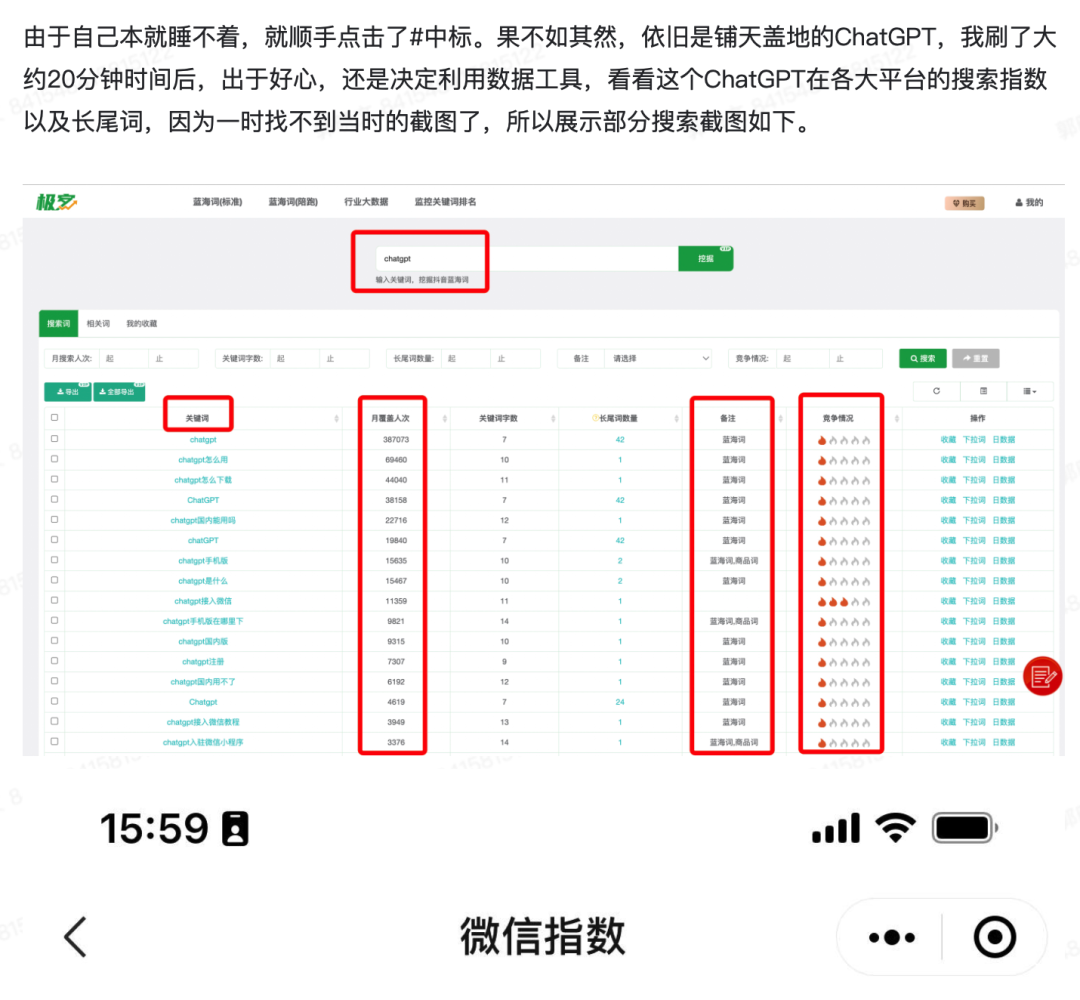Check the chatgpt接入微信 row checkbox

click(54, 601)
